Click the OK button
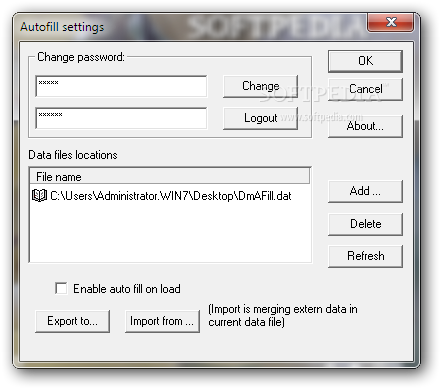 pyautogui.click(x=365, y=61)
